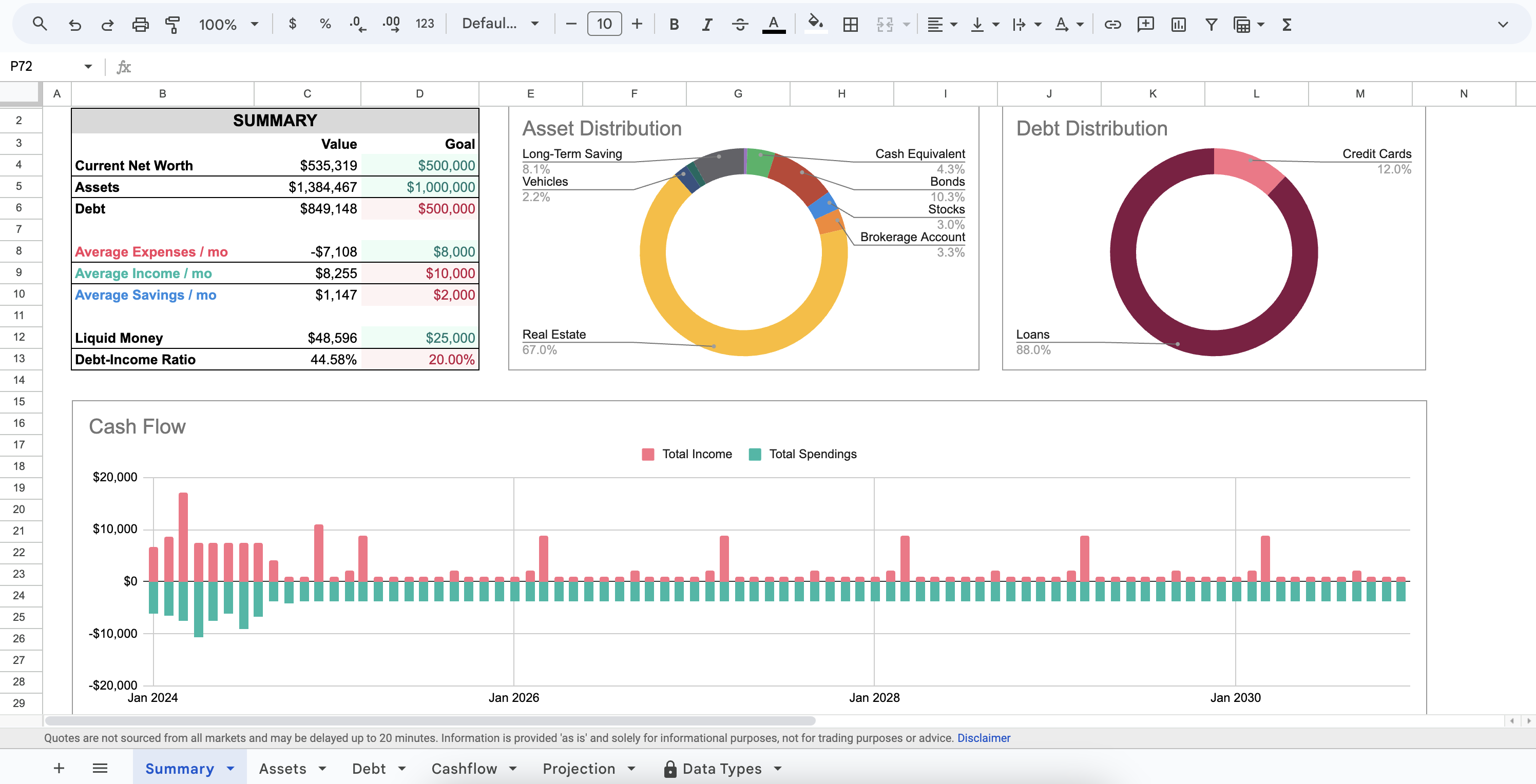Click the horizontal scrollbar
The height and width of the screenshot is (784, 1536).
pyautogui.click(x=430, y=720)
